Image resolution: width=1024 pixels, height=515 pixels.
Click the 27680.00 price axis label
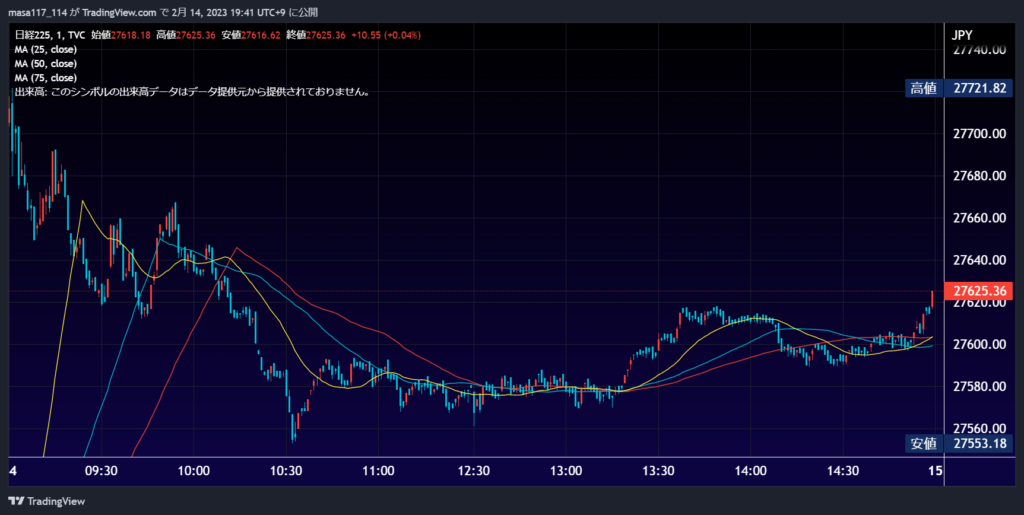click(x=979, y=176)
